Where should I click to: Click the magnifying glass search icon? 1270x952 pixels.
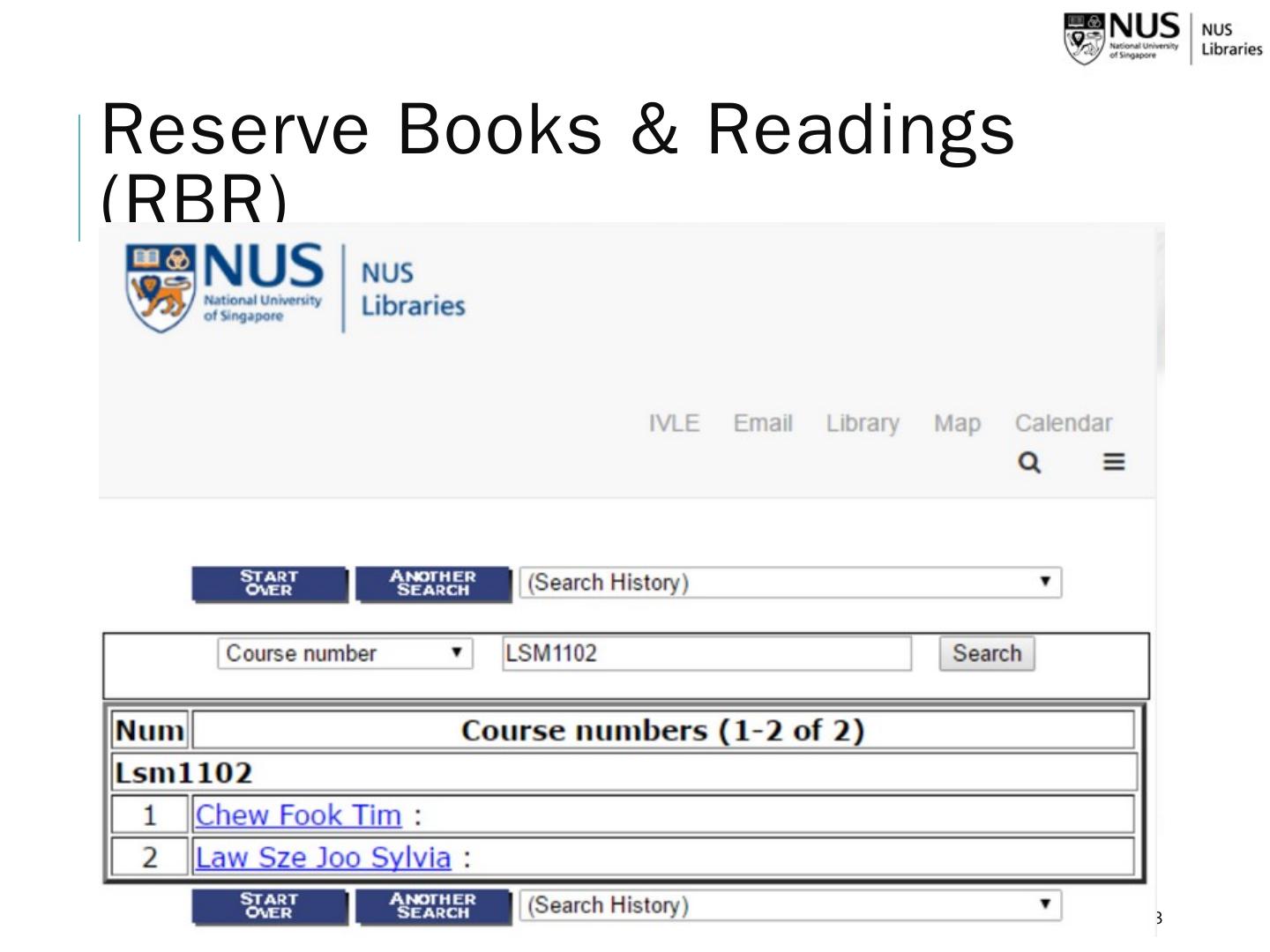1028,462
